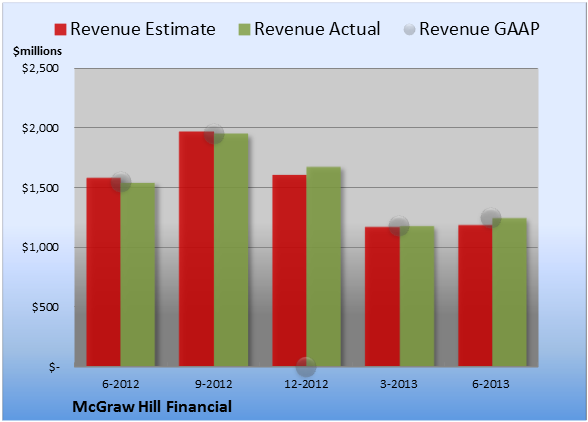Select the red estimate bar for 6-2013
The image size is (588, 422).
tap(475, 296)
